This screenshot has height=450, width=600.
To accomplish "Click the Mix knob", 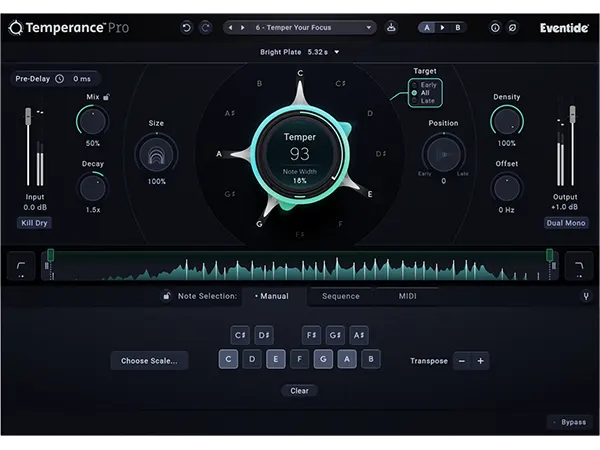I will (x=92, y=121).
